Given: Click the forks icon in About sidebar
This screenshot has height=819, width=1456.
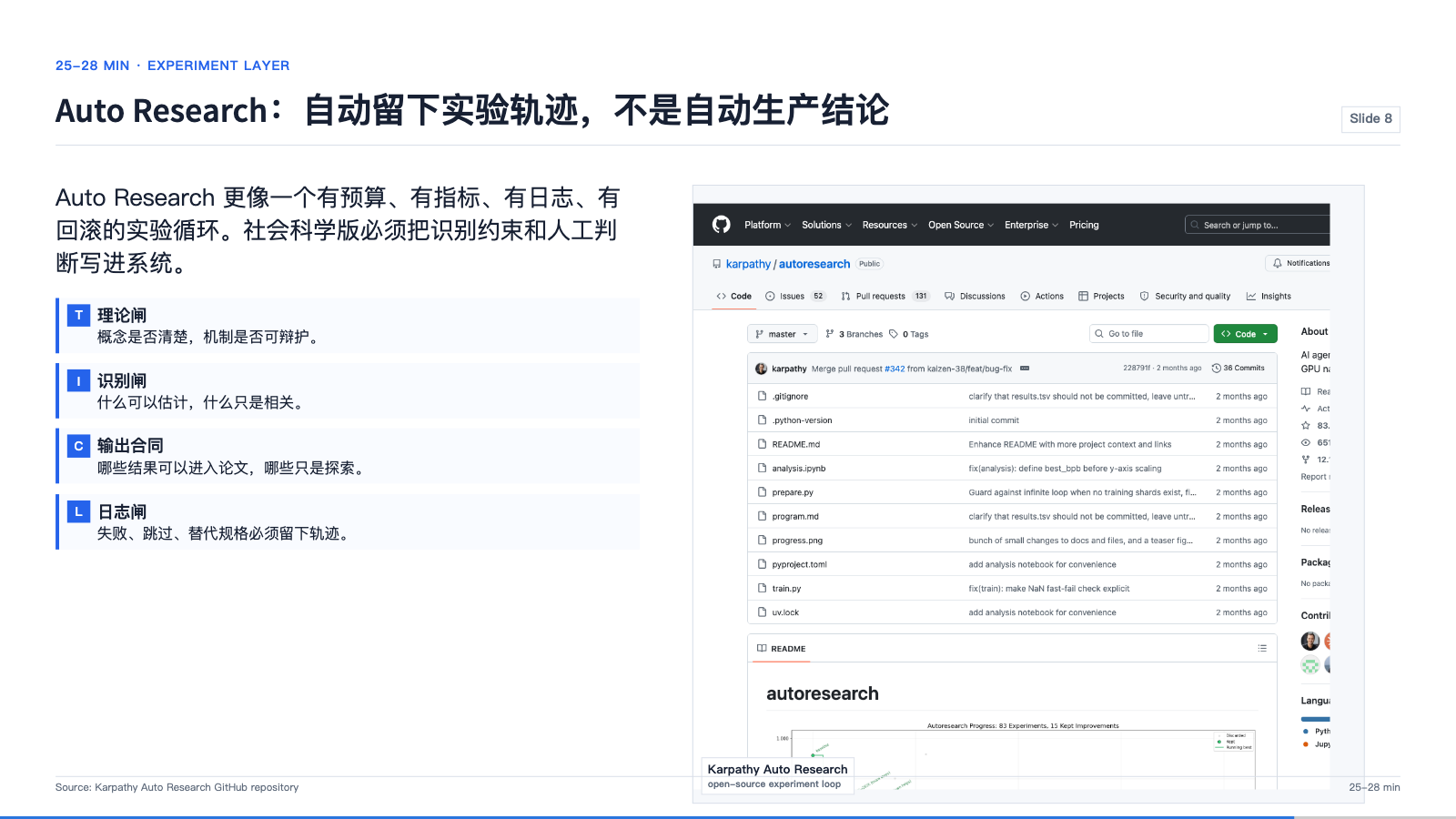Looking at the screenshot, I should [x=1306, y=460].
